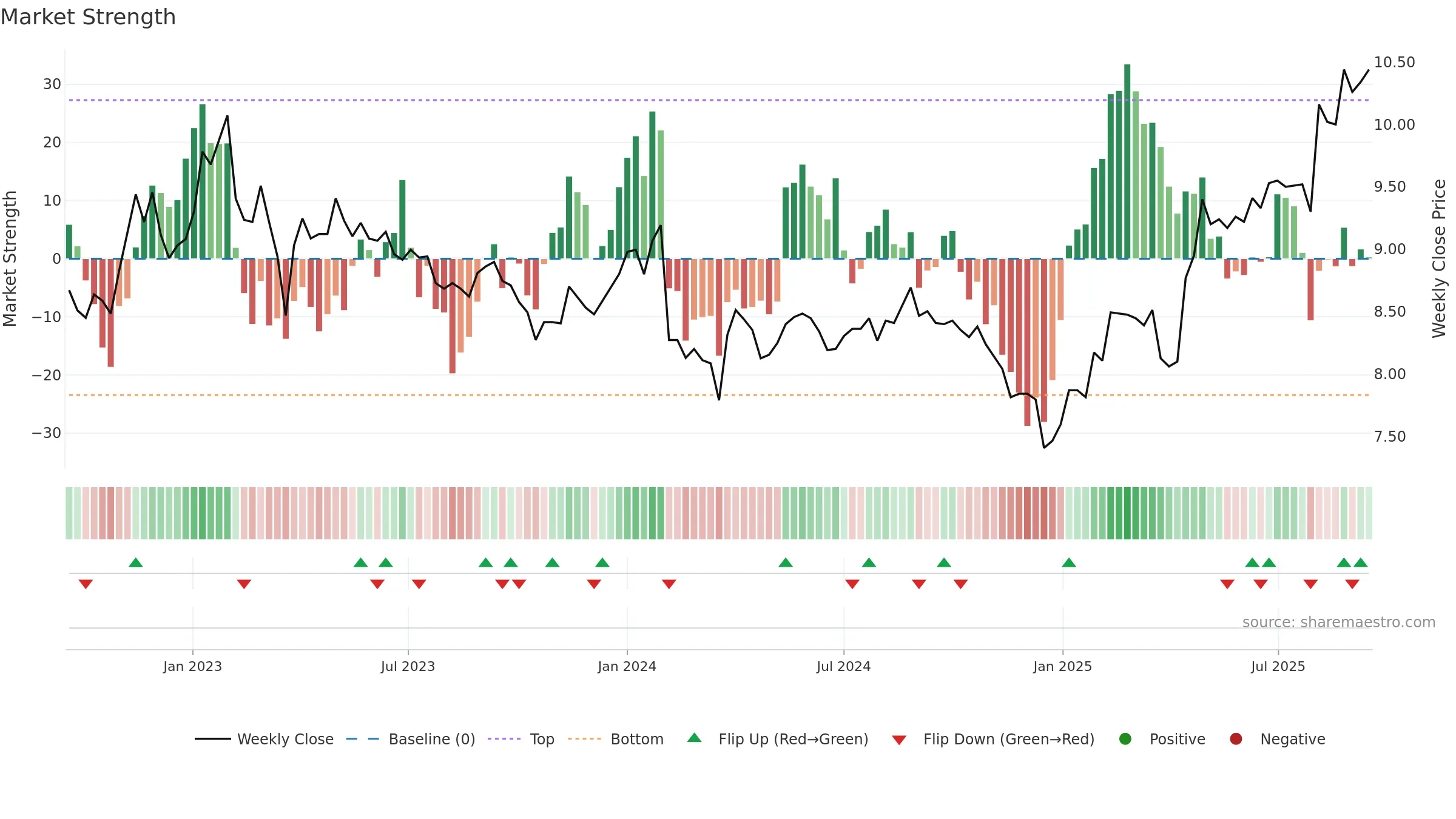The height and width of the screenshot is (819, 1456).
Task: Toggle Flip Up (Red→Green) legend entry
Action: 778,739
